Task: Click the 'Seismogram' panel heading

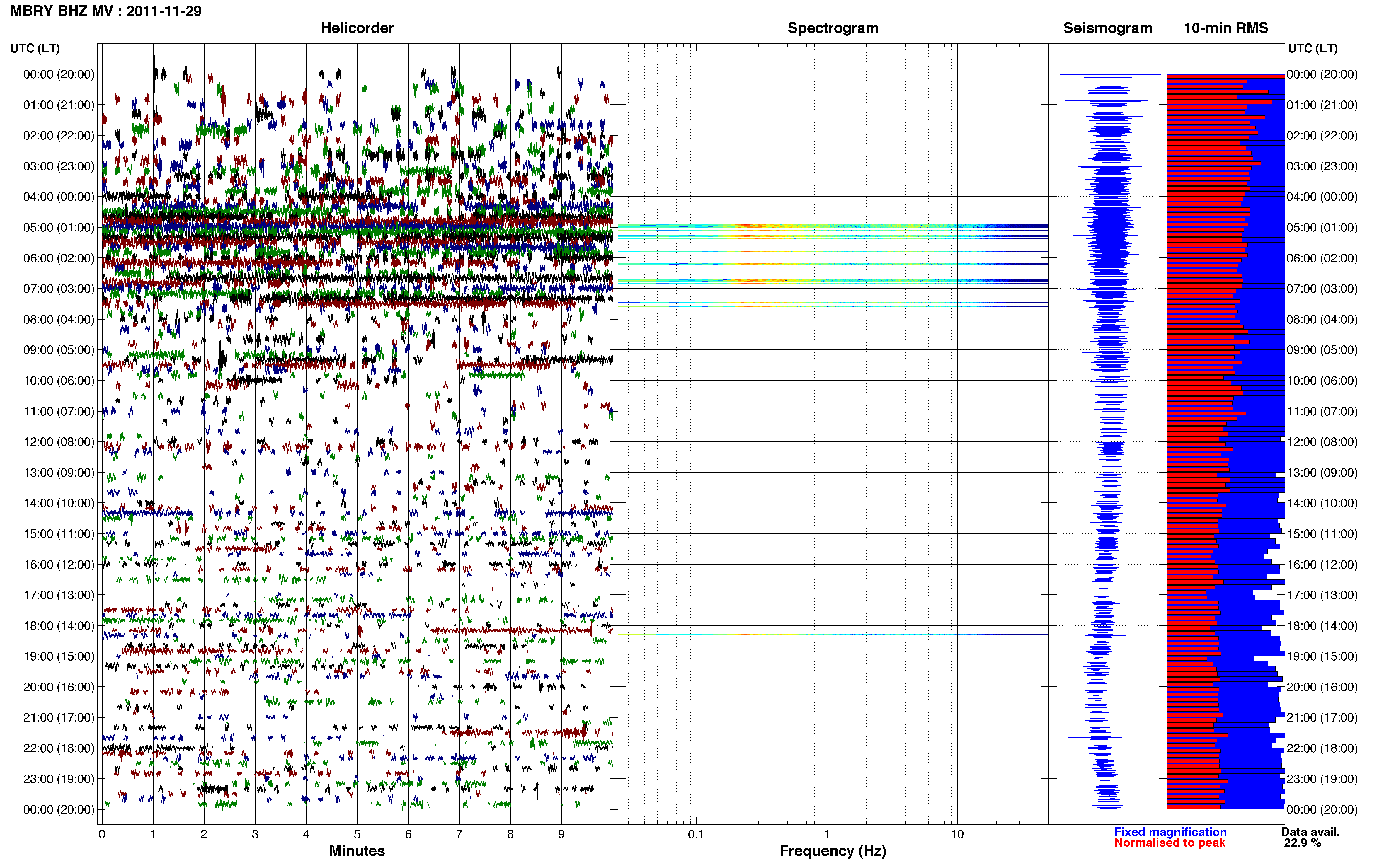Action: [x=1108, y=28]
